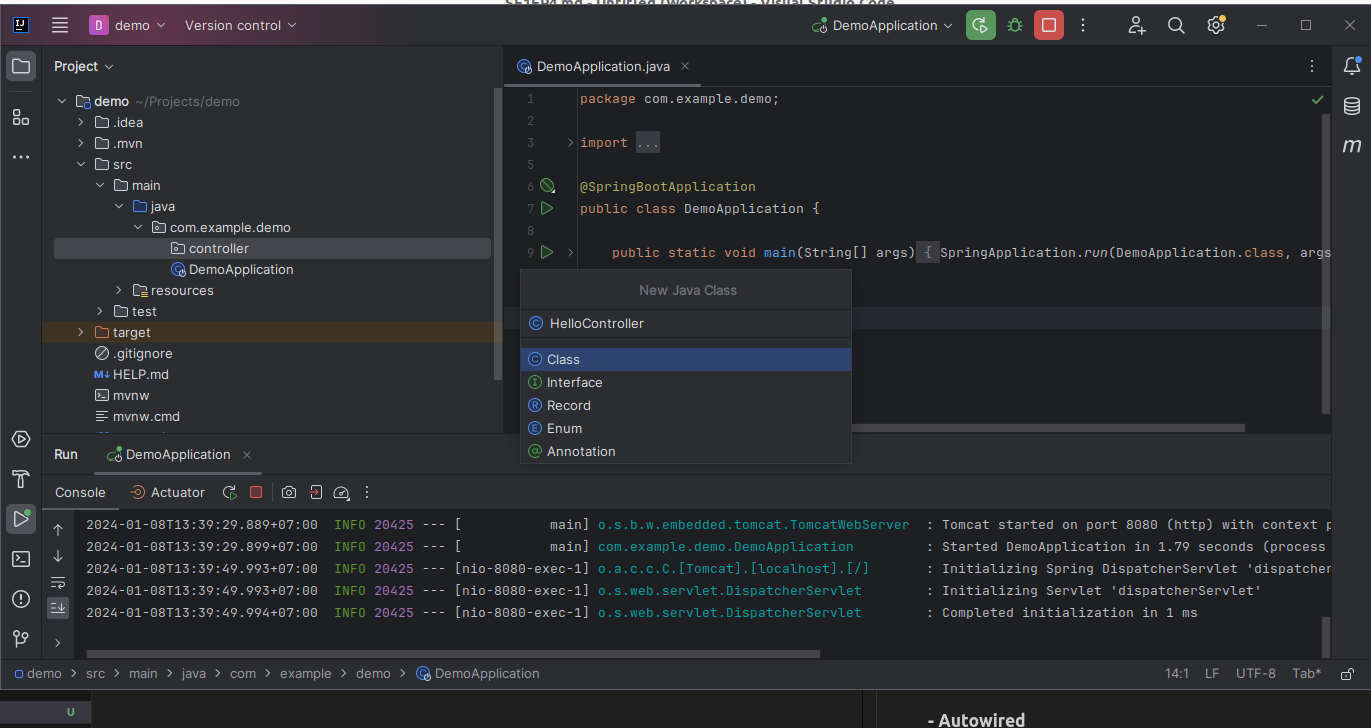Open the Version control dropdown
The height and width of the screenshot is (728, 1371).
[241, 25]
